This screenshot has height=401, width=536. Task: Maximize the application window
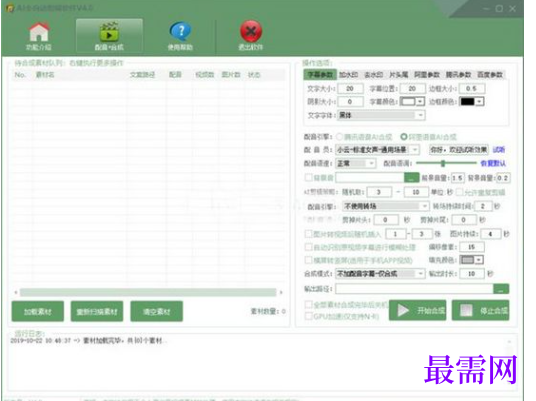[499, 9]
